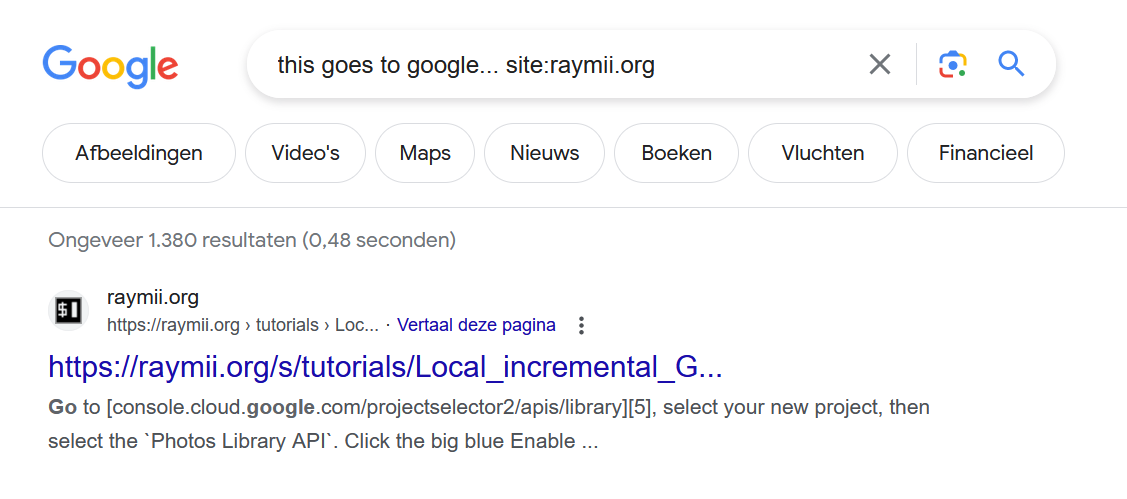Click the Vertaal deze pagina link

[x=476, y=326]
